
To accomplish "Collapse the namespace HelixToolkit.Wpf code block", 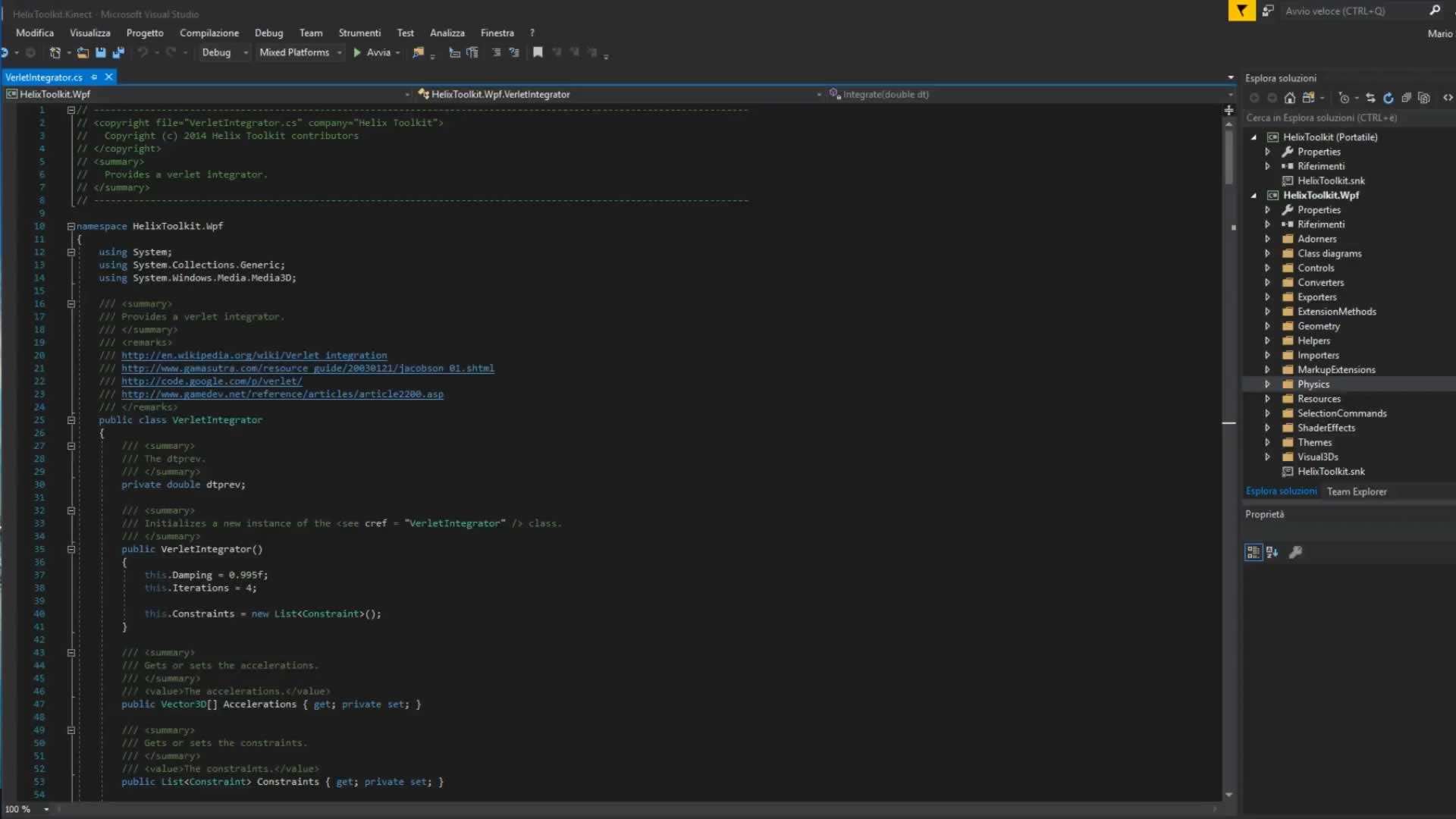I will click(71, 226).
